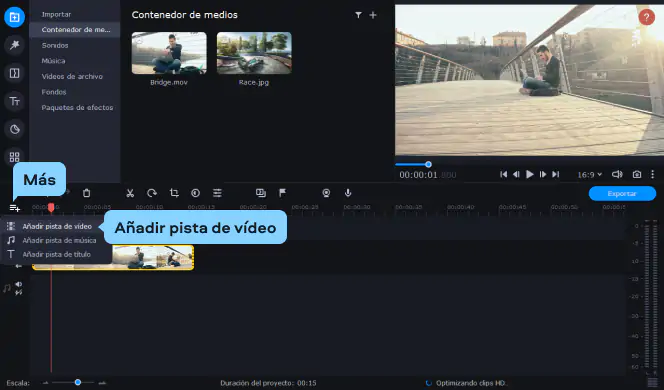This screenshot has height=390, width=664.
Task: Select the Crop tool
Action: click(174, 193)
